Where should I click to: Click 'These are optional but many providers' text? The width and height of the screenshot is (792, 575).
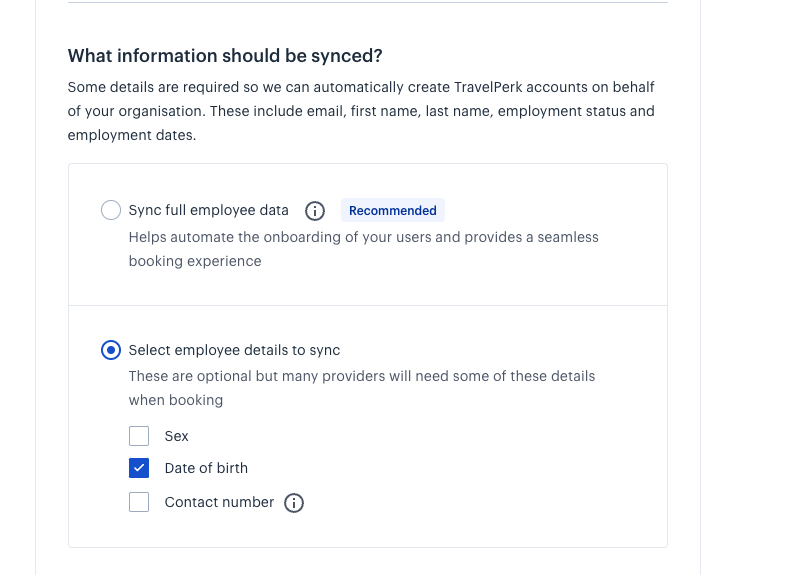[362, 388]
